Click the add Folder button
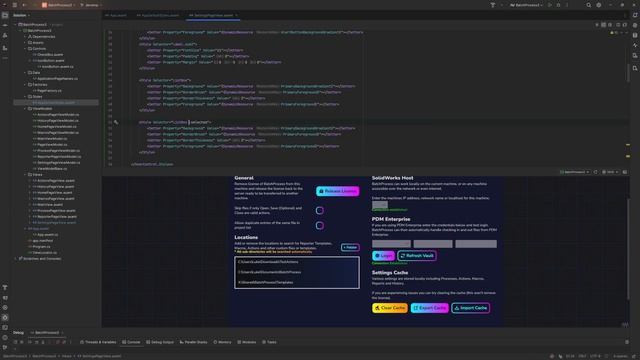 pyautogui.click(x=350, y=247)
